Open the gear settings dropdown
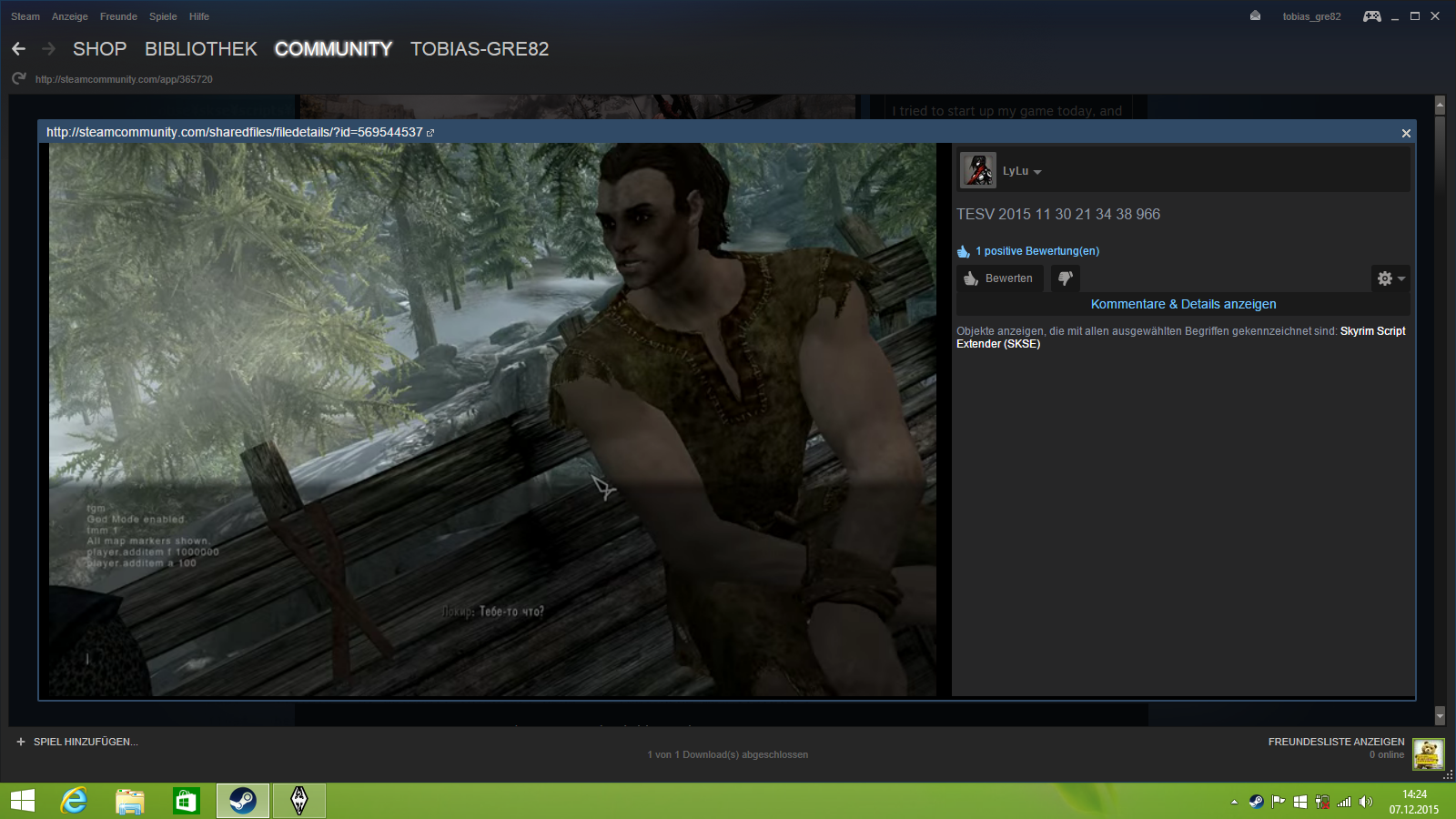 tap(1391, 278)
